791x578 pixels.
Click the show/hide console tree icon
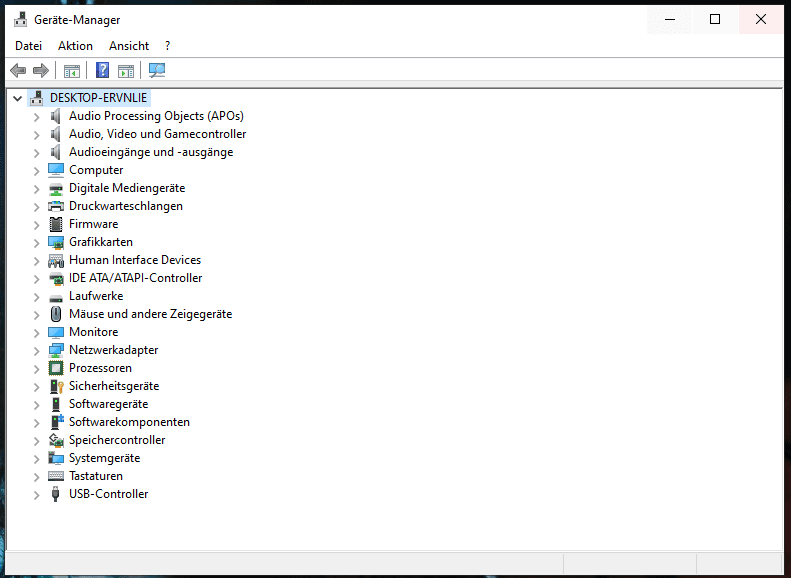[72, 71]
